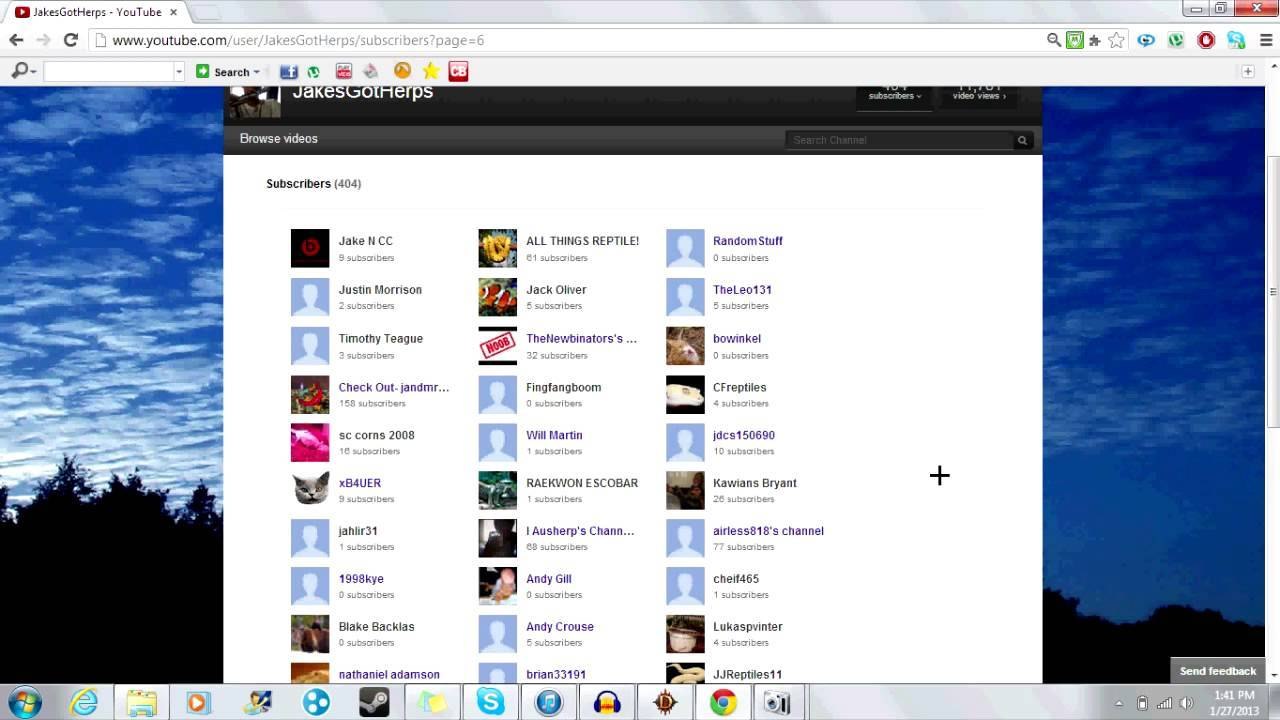The height and width of the screenshot is (720, 1280).
Task: Open the xB4UER channel link
Action: [360, 483]
